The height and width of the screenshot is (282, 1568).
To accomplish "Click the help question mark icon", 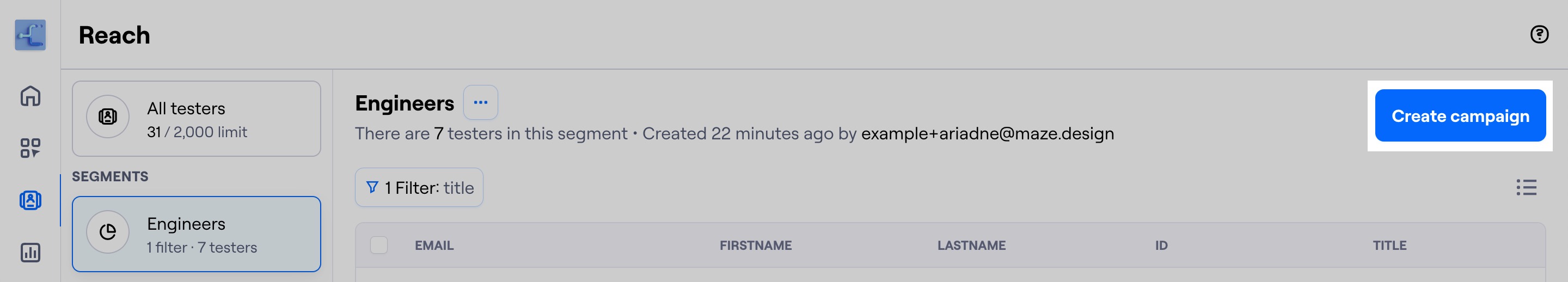I will [1539, 35].
